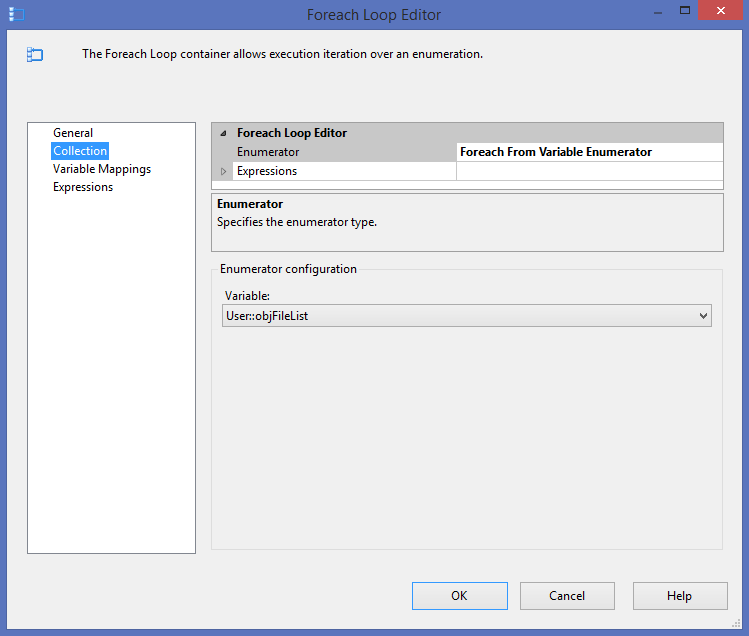Click the Foreach Loop Editor title bar text

pos(374,14)
